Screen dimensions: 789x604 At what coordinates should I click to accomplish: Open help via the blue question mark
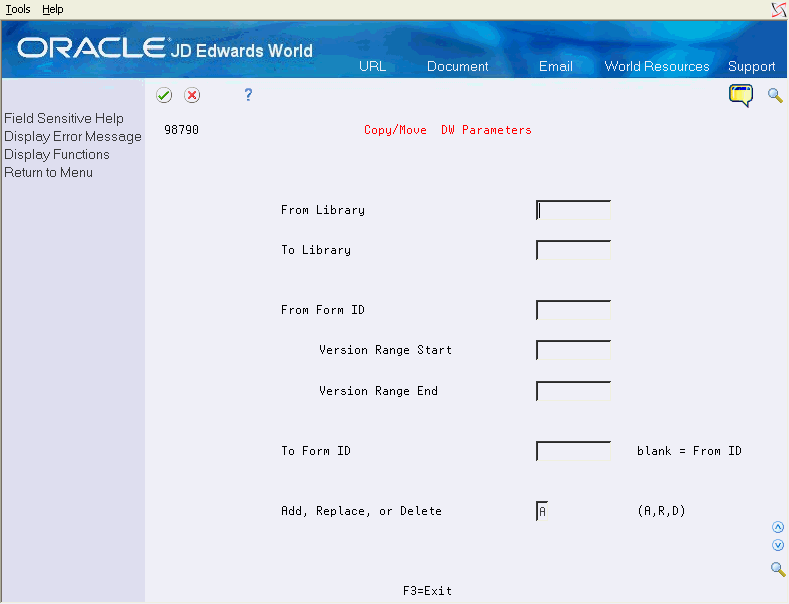point(248,95)
